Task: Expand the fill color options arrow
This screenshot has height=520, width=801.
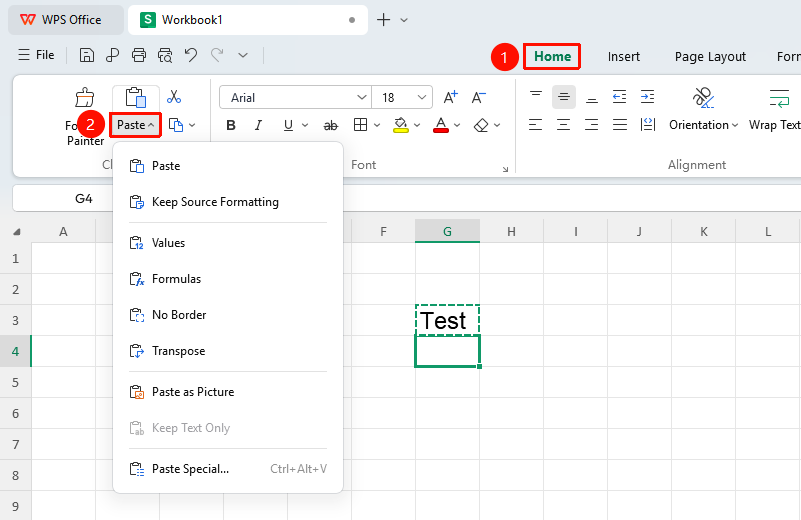Action: coord(417,125)
